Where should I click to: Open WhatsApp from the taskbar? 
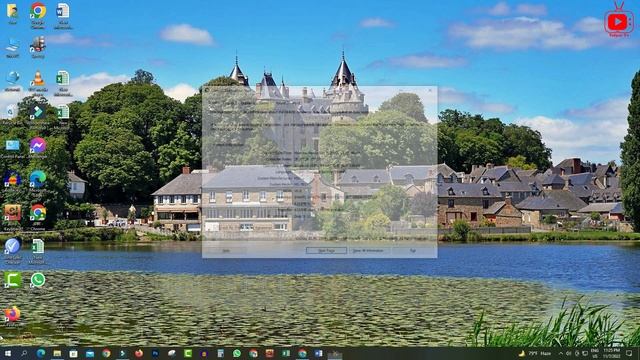[237, 353]
